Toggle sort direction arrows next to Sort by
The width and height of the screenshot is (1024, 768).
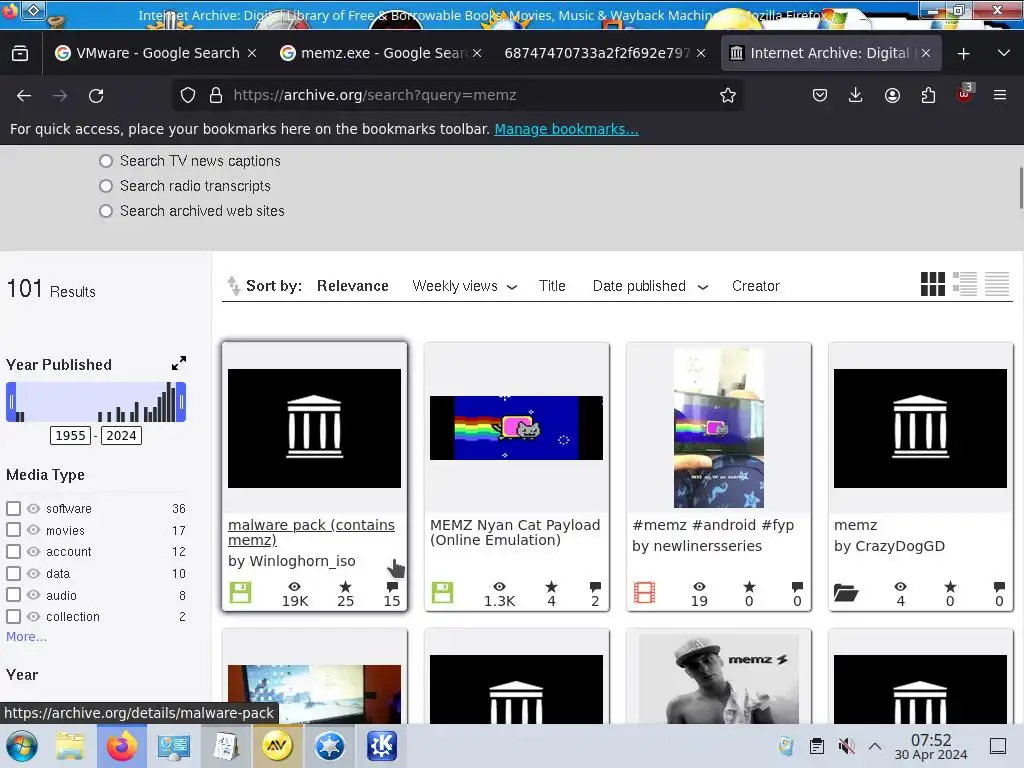233,285
